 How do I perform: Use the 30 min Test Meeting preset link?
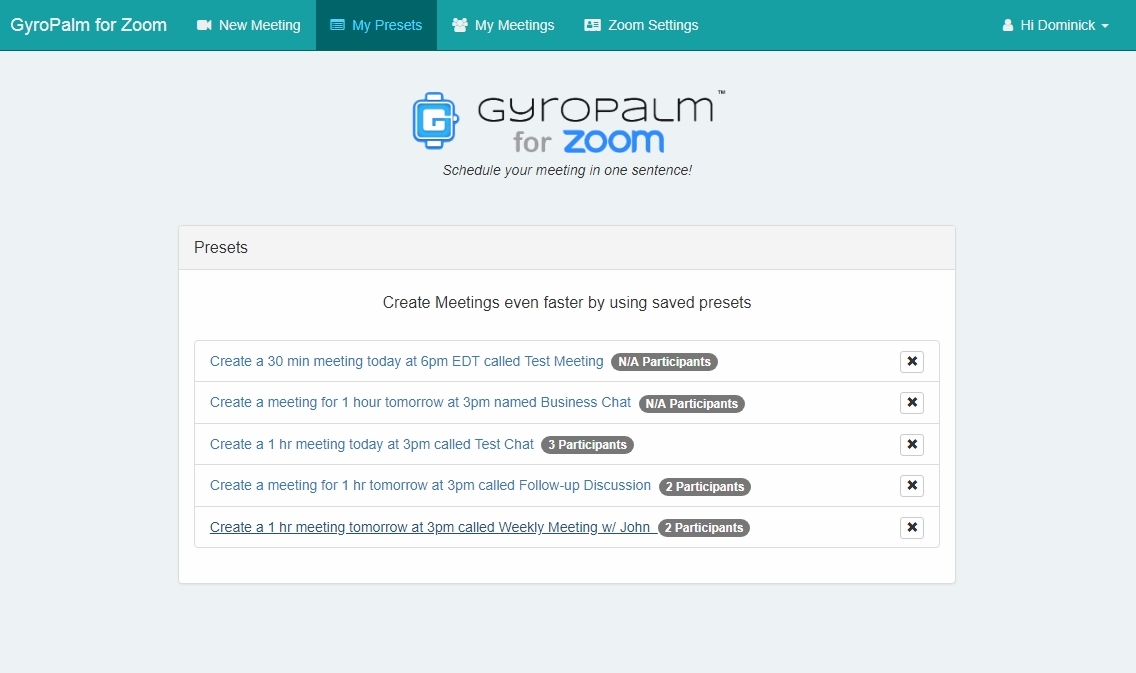coord(406,361)
